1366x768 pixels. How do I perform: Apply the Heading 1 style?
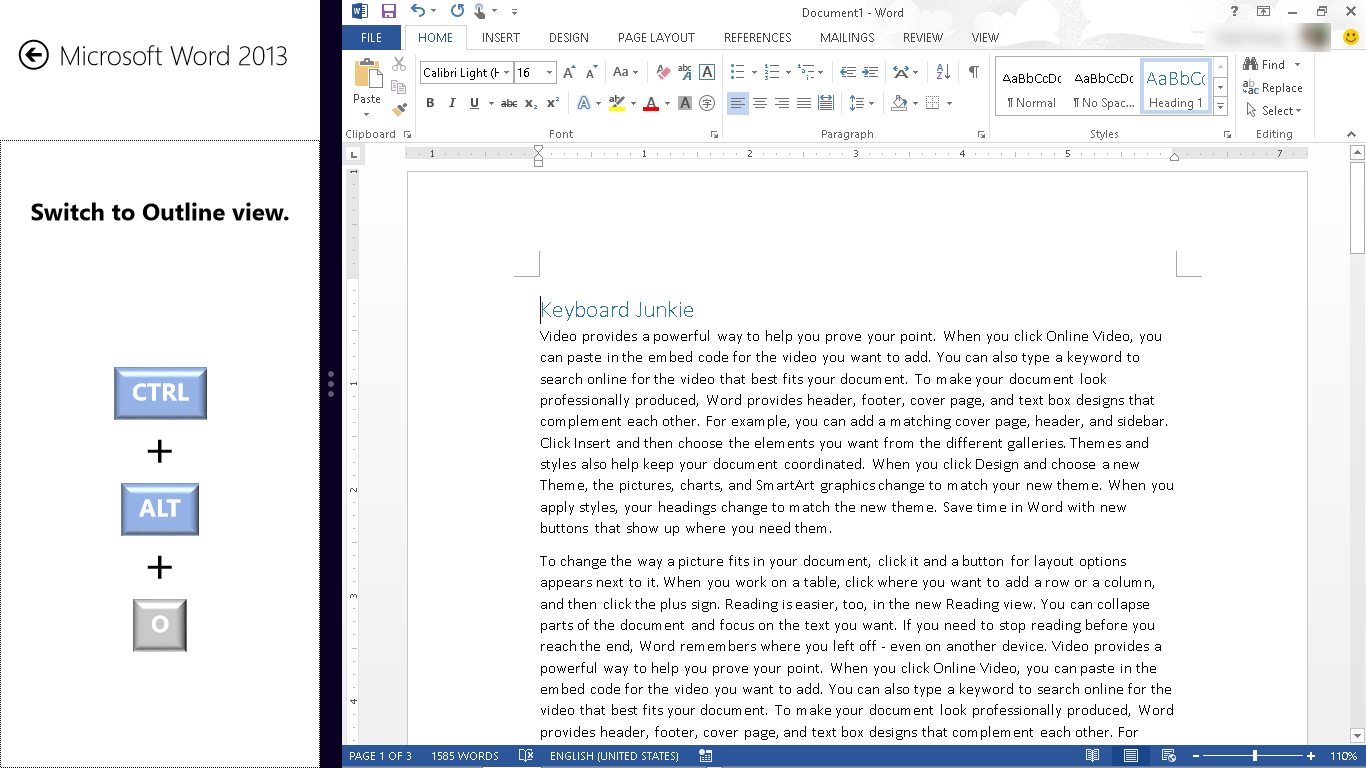[1176, 87]
